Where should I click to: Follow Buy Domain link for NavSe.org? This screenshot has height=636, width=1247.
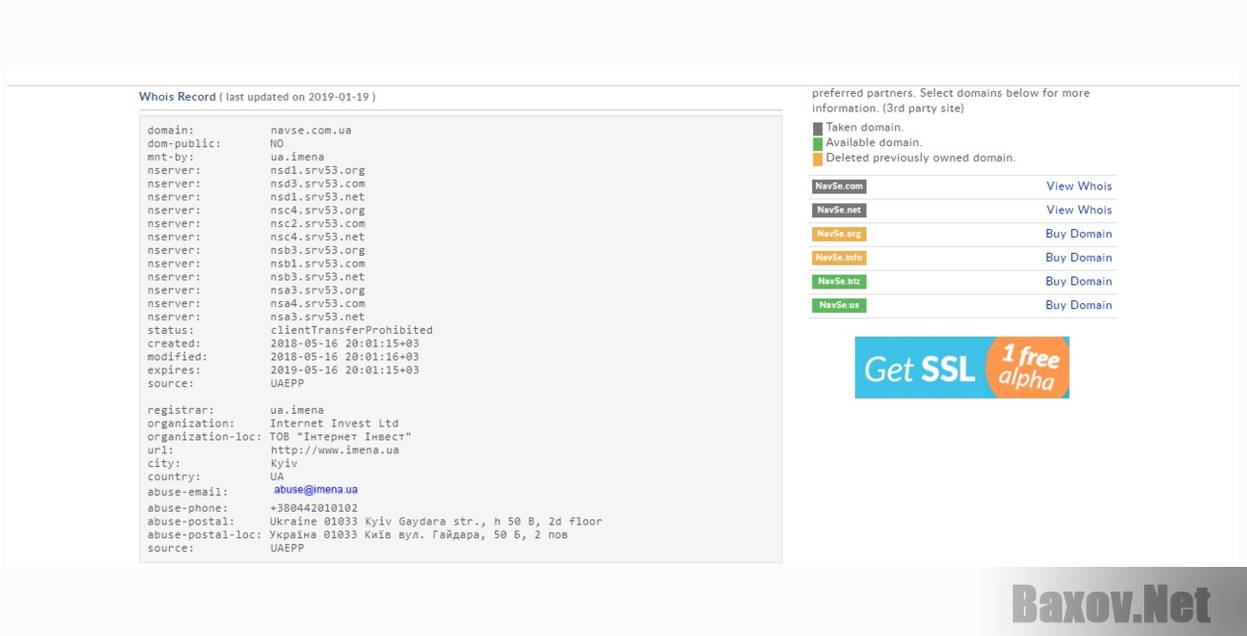1079,234
